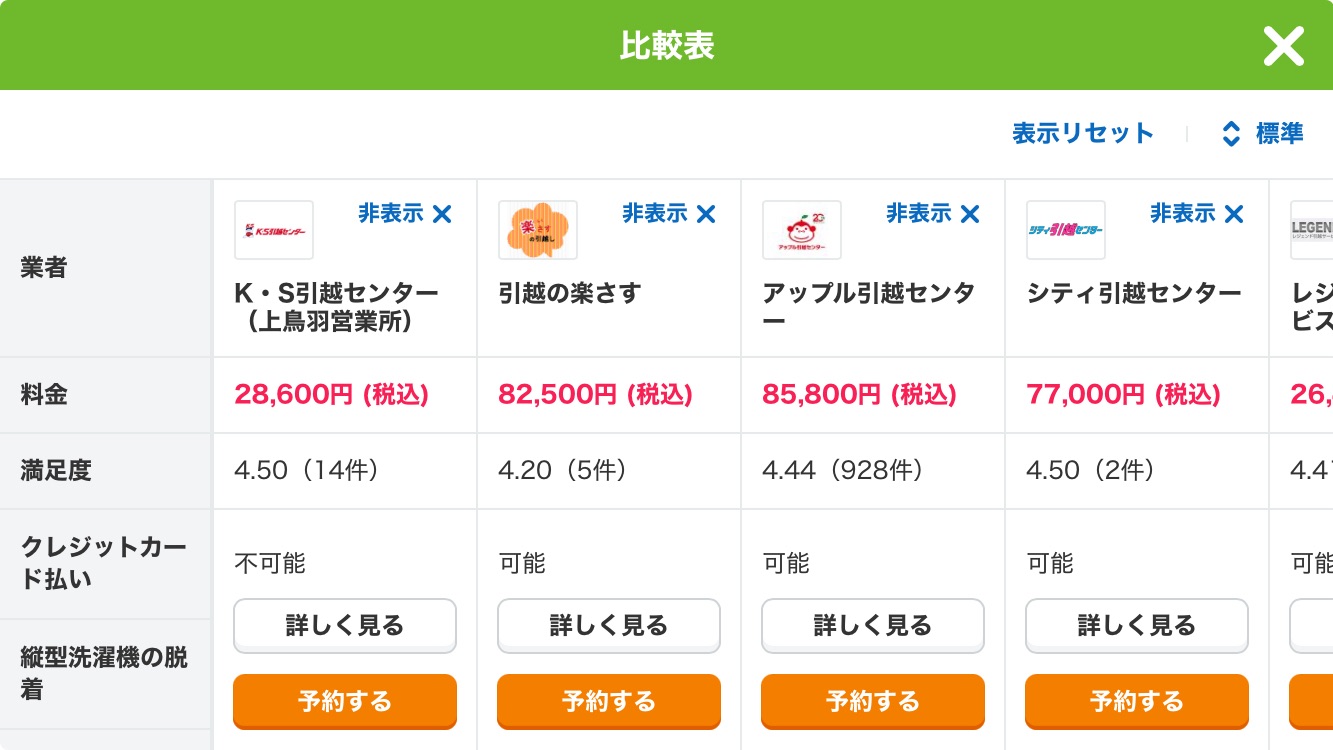The height and width of the screenshot is (750, 1333).
Task: Close the comparison table with the X icon
Action: click(x=1283, y=46)
